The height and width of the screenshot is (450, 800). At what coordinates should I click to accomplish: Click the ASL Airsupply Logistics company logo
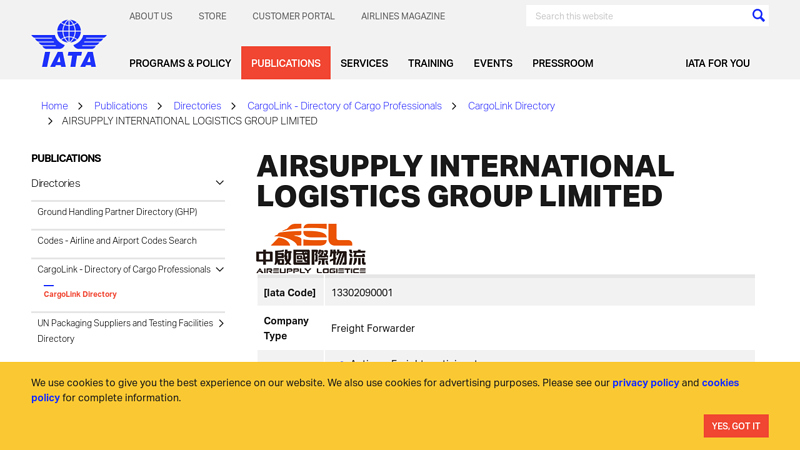311,248
